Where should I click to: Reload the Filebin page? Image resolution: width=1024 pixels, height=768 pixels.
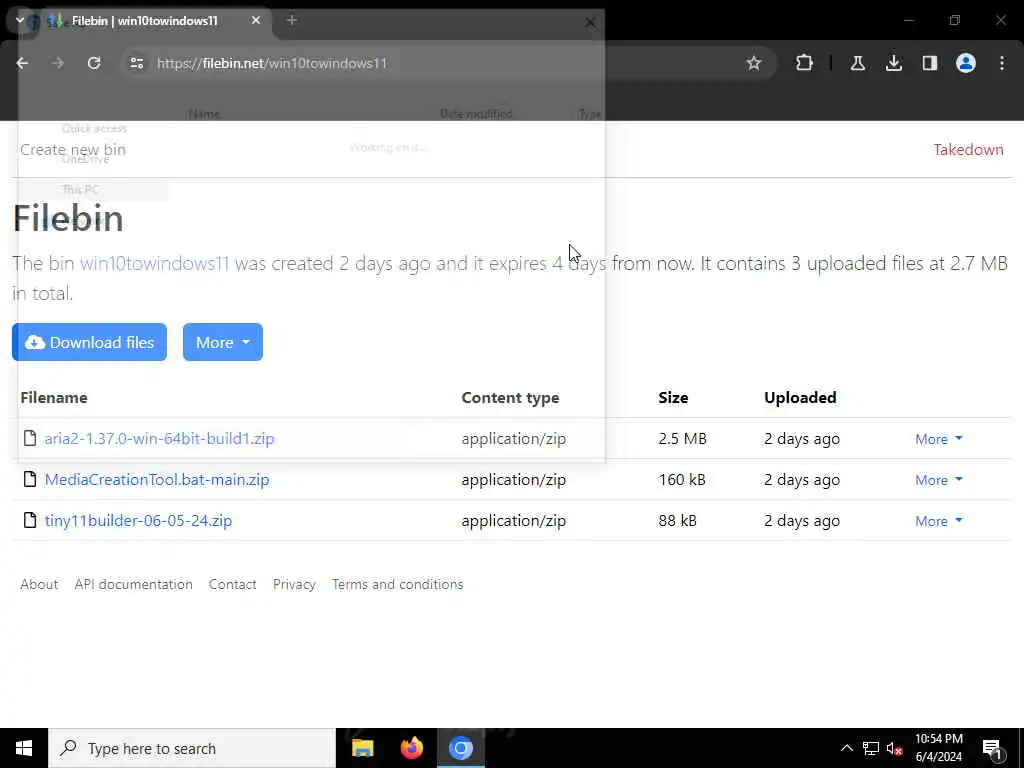[94, 63]
